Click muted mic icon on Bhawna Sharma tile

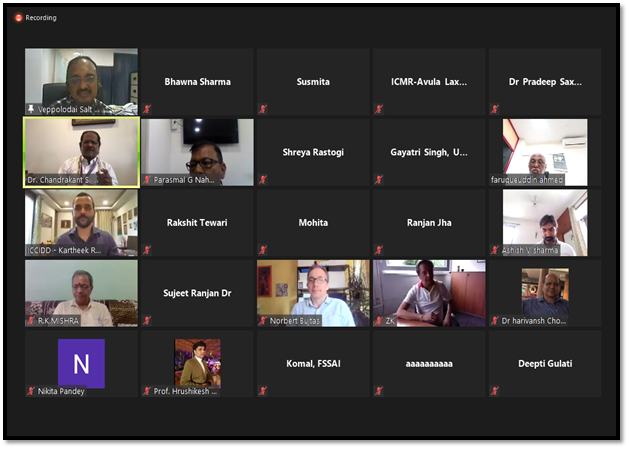pyautogui.click(x=147, y=109)
